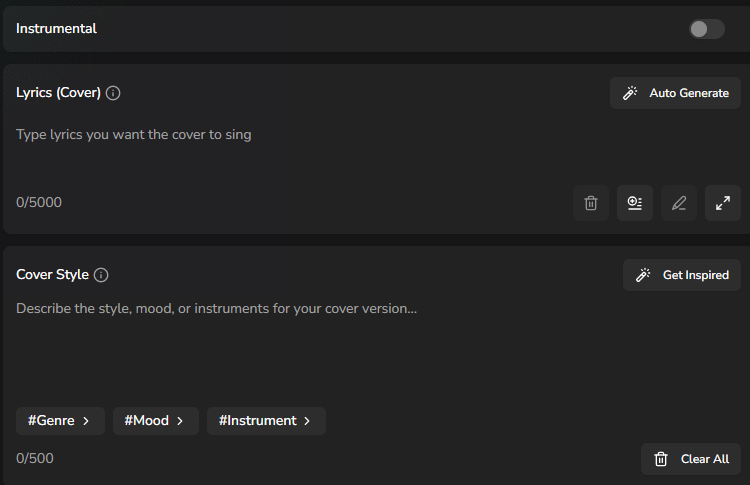Click the pencil edit icon under lyrics
Screen dimensions: 750x485
click(679, 203)
